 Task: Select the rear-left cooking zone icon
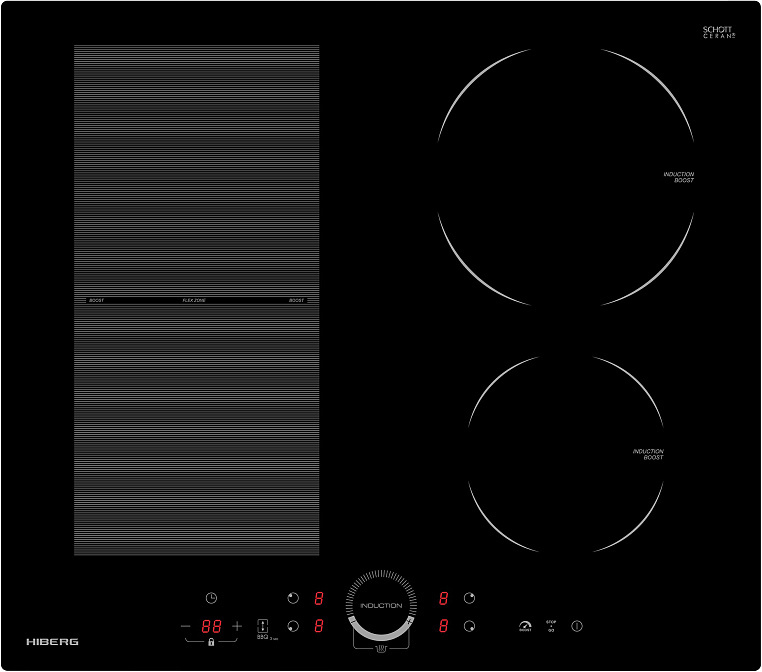click(x=293, y=598)
